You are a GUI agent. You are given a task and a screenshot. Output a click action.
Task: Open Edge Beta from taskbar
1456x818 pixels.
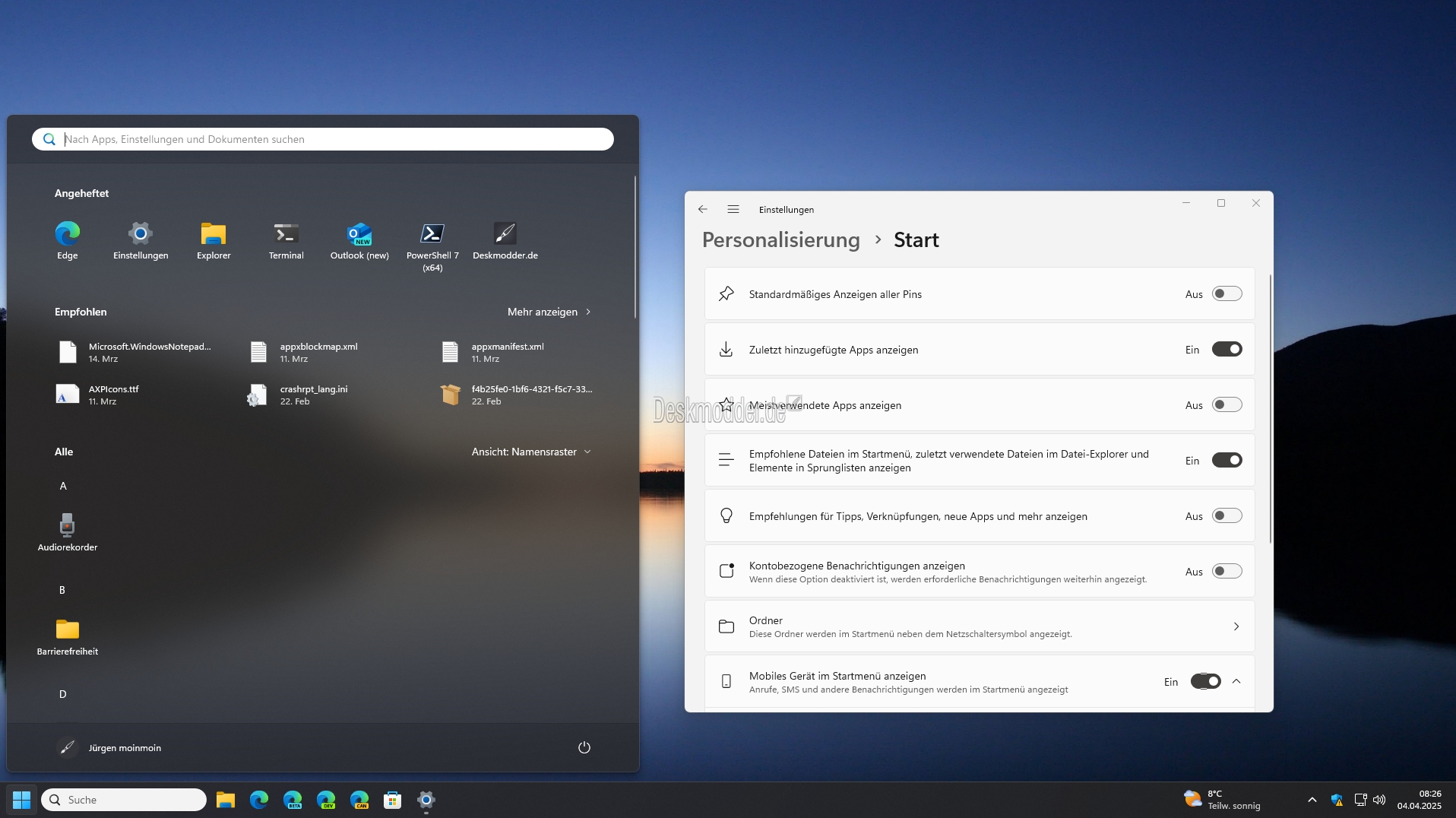pyautogui.click(x=293, y=800)
